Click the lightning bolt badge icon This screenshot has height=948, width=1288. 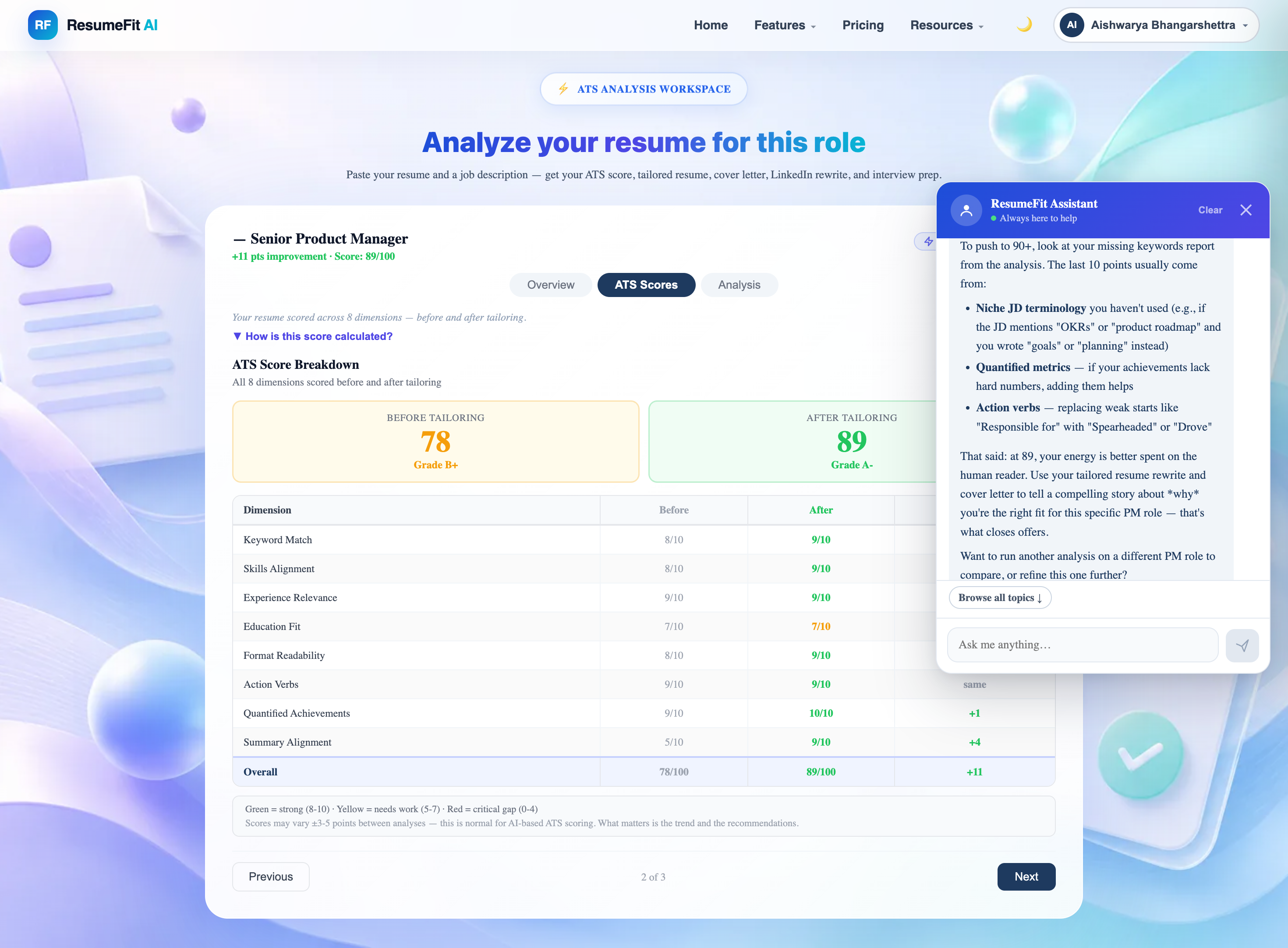pos(563,89)
